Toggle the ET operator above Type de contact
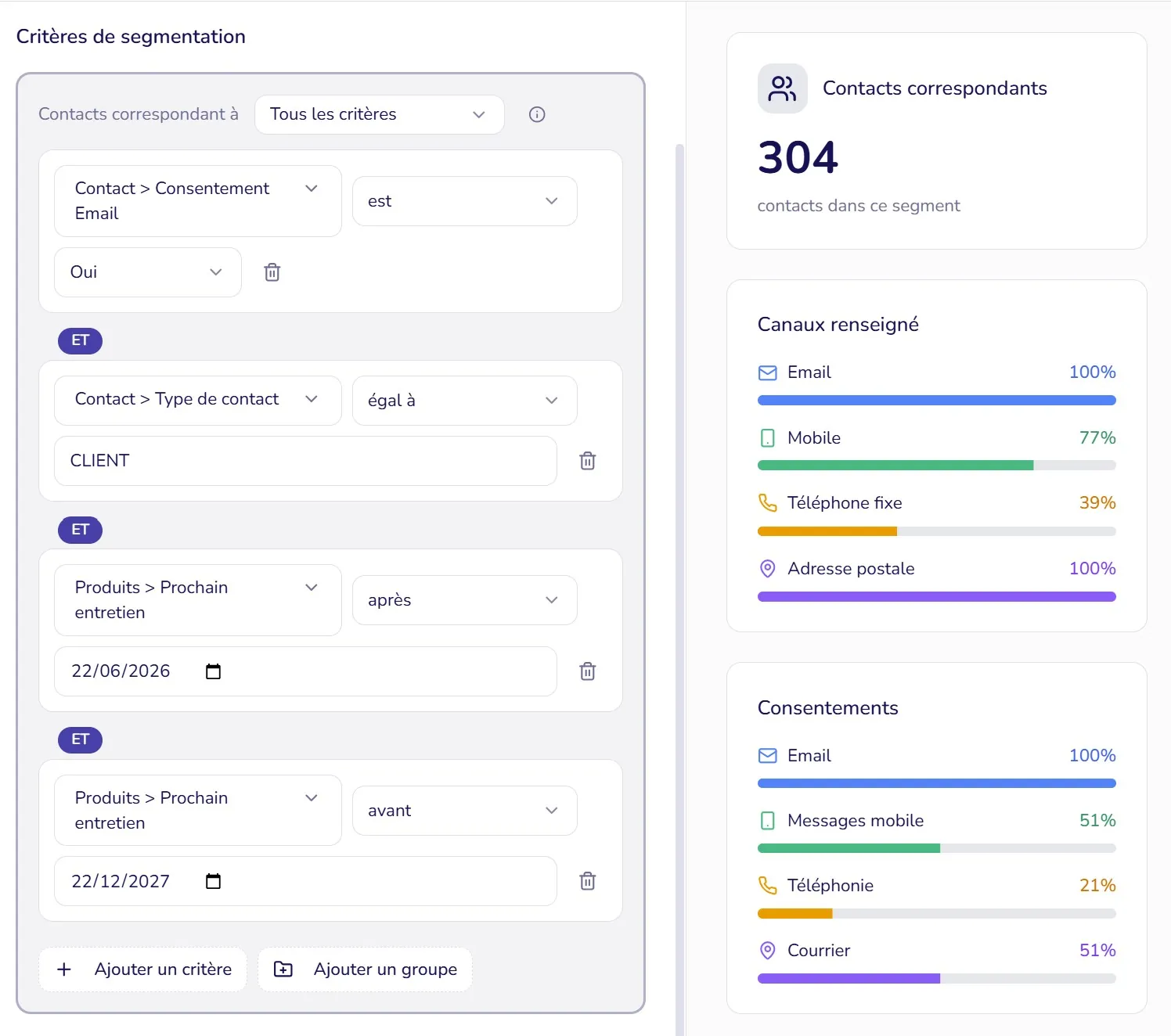1171x1036 pixels. (80, 340)
